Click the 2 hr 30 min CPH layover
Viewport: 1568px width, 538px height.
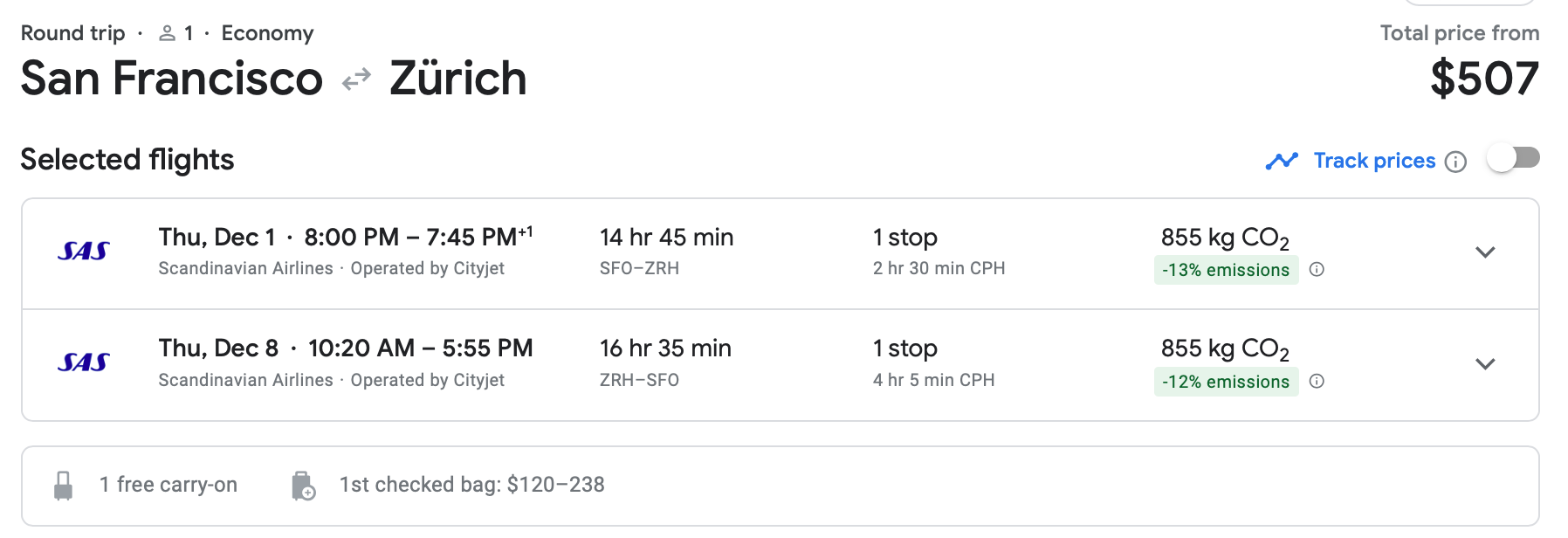pos(939,268)
